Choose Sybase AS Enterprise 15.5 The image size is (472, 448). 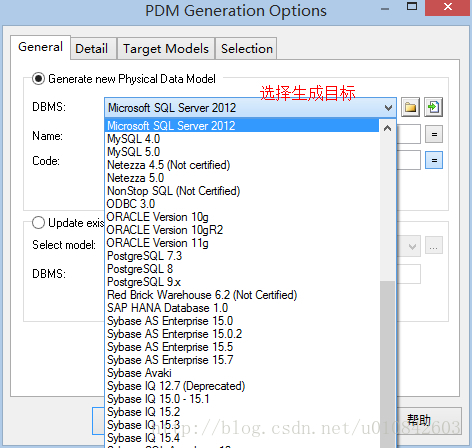242,347
